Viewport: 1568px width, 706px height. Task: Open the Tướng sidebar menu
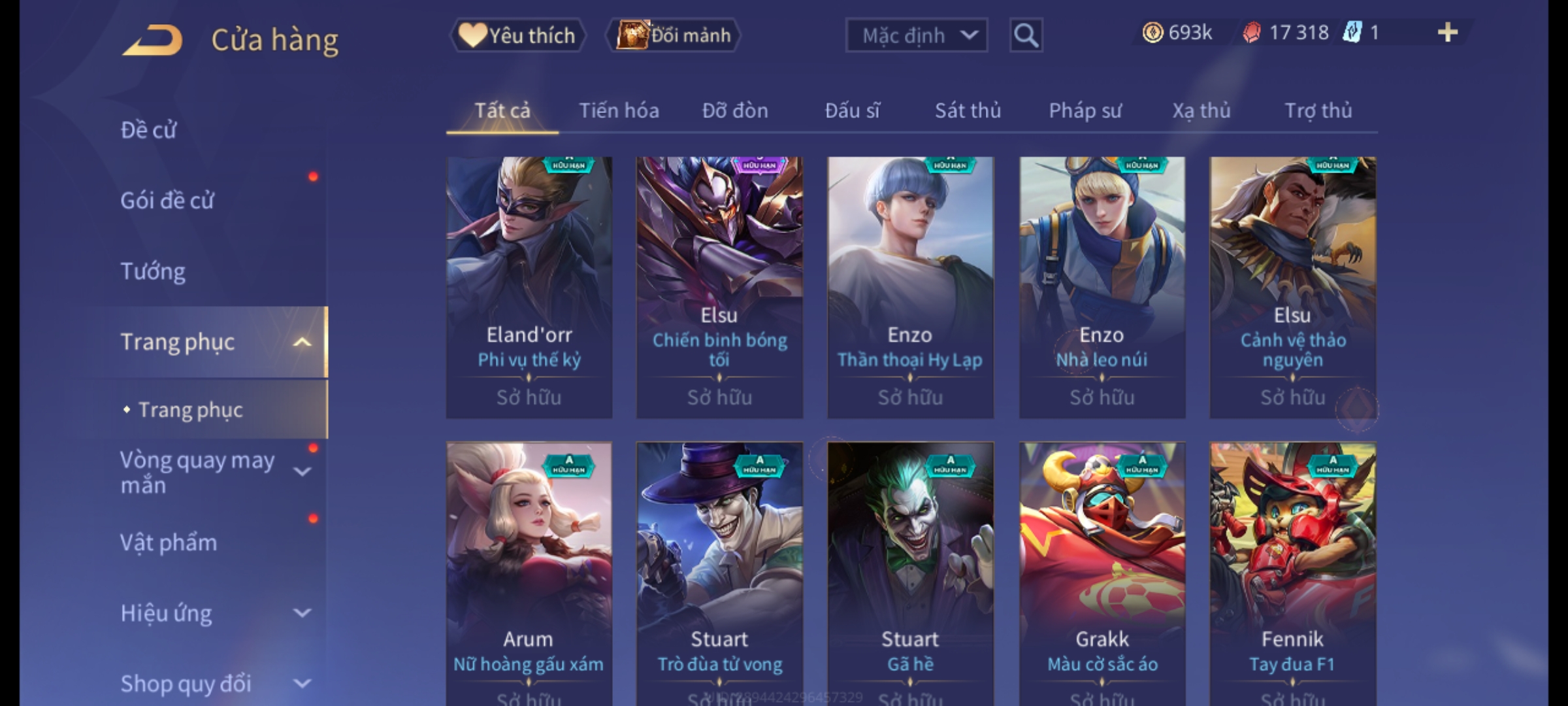click(x=153, y=271)
